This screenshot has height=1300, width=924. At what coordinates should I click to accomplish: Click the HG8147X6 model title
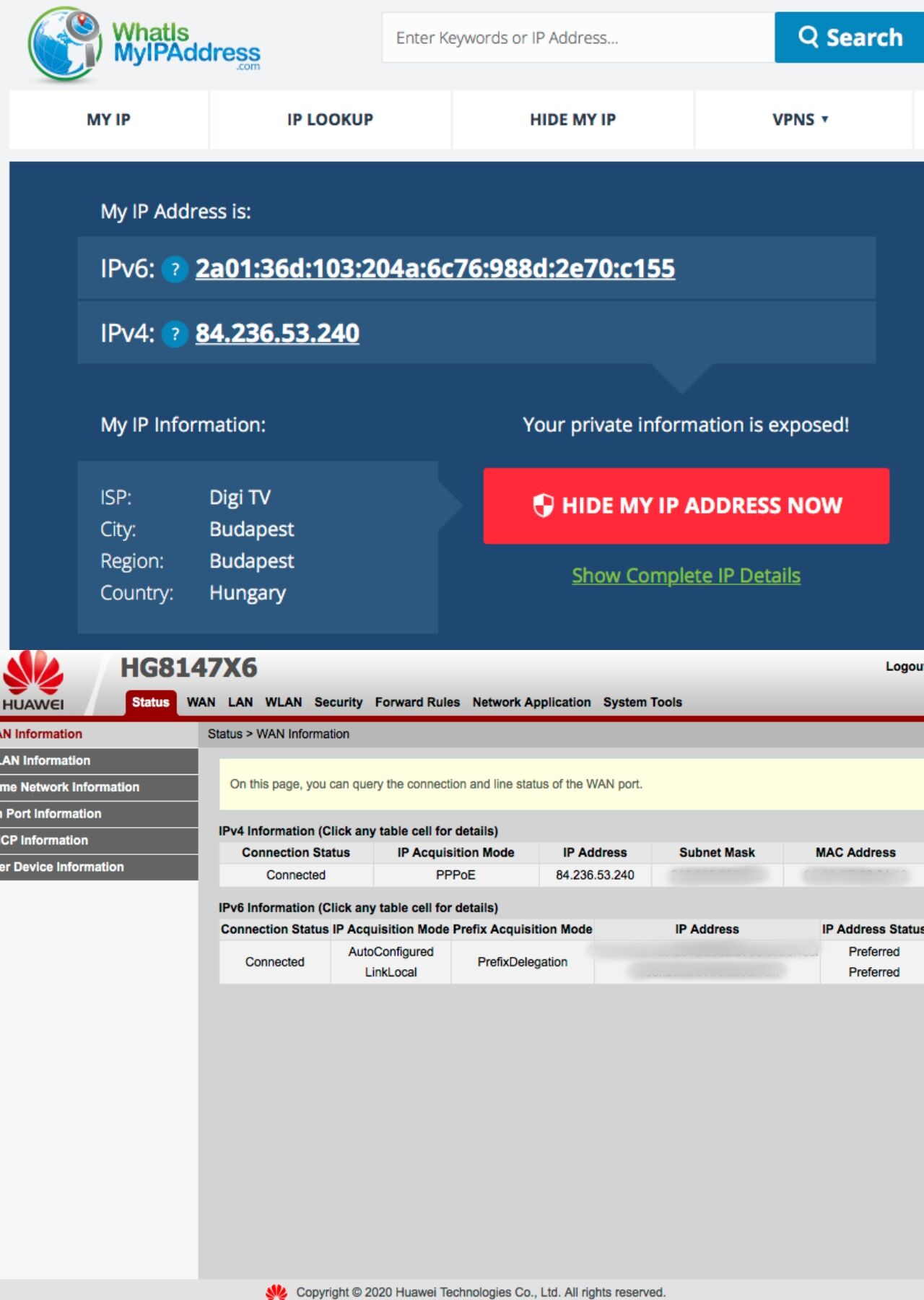click(x=188, y=668)
